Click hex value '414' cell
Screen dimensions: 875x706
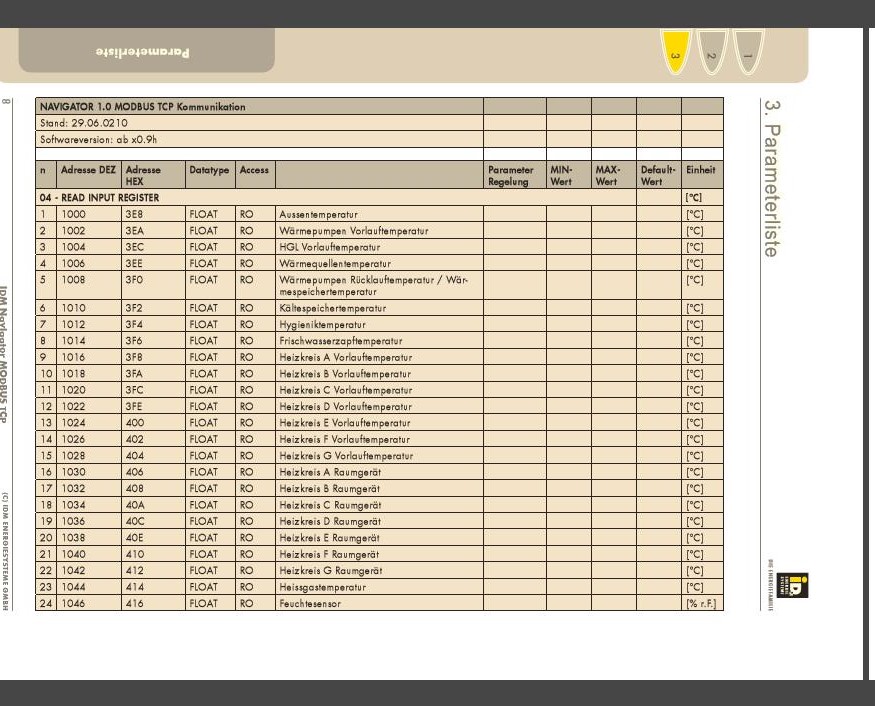[153, 587]
